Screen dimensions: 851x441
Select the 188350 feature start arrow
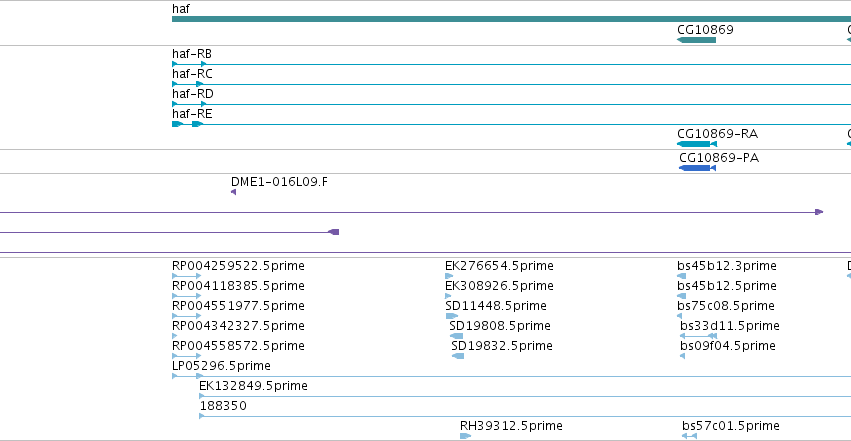pos(202,417)
